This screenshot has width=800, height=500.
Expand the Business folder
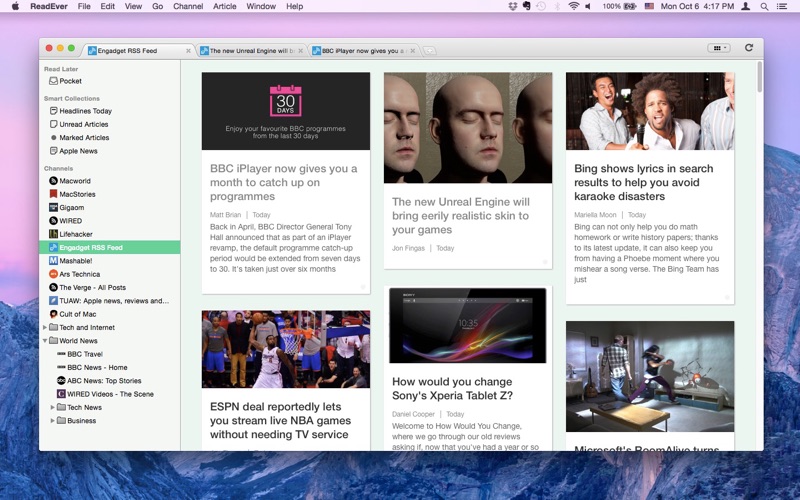coord(53,420)
